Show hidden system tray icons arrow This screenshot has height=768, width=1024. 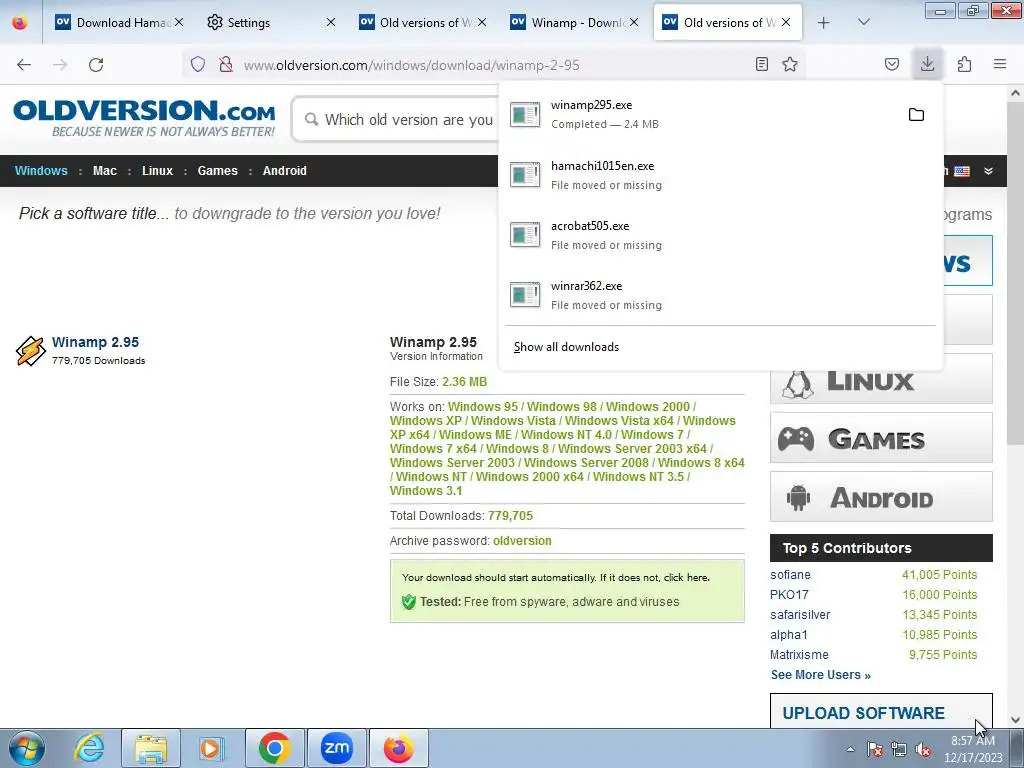[x=850, y=749]
